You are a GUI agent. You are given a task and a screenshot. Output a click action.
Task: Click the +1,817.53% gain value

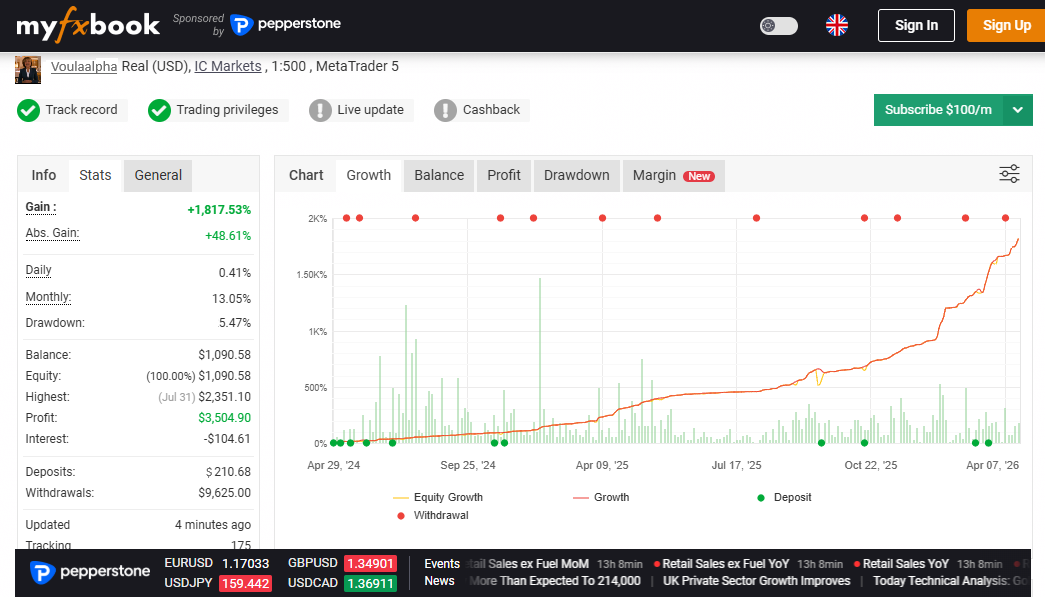(x=219, y=210)
